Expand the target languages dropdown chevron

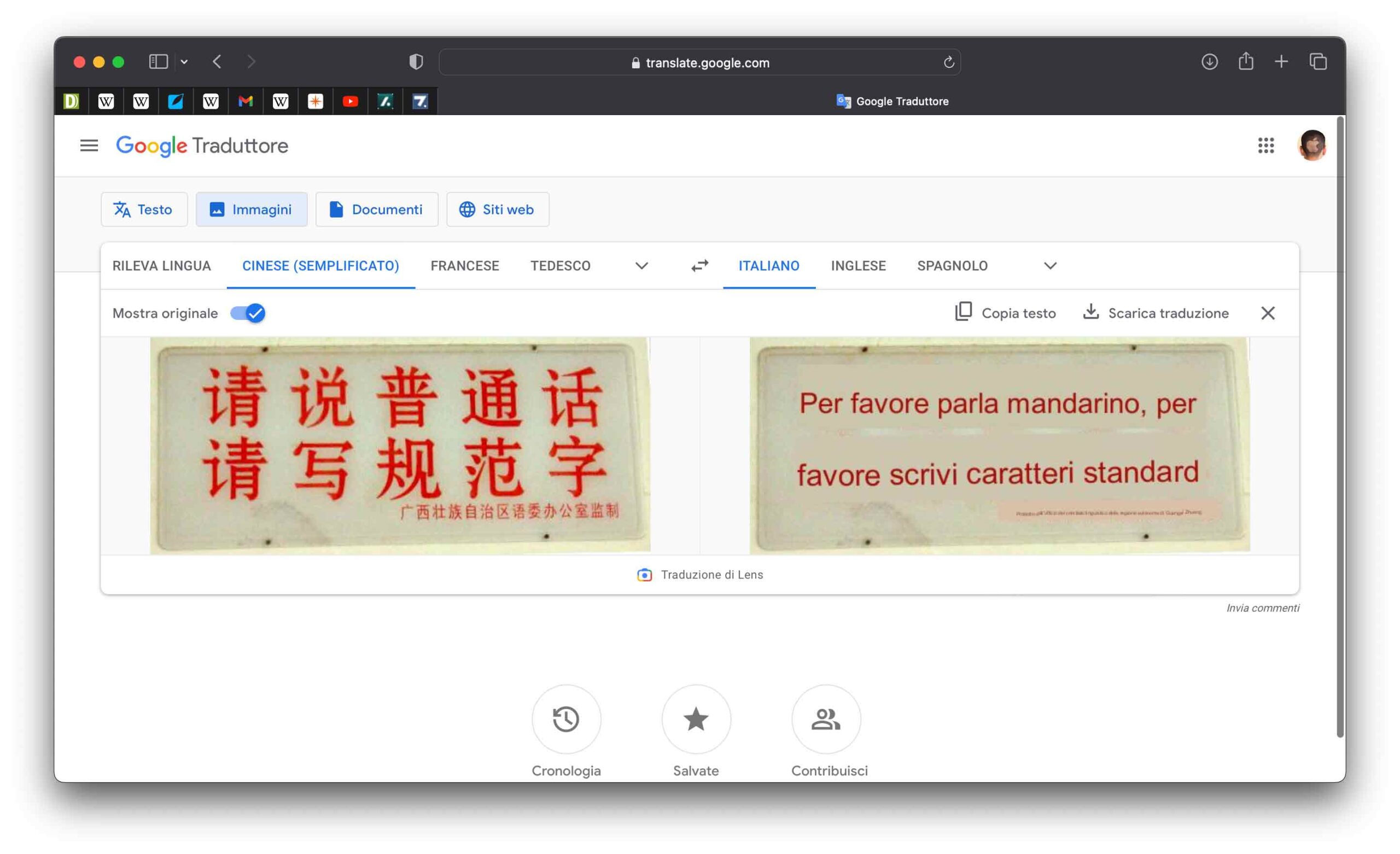coord(1050,265)
